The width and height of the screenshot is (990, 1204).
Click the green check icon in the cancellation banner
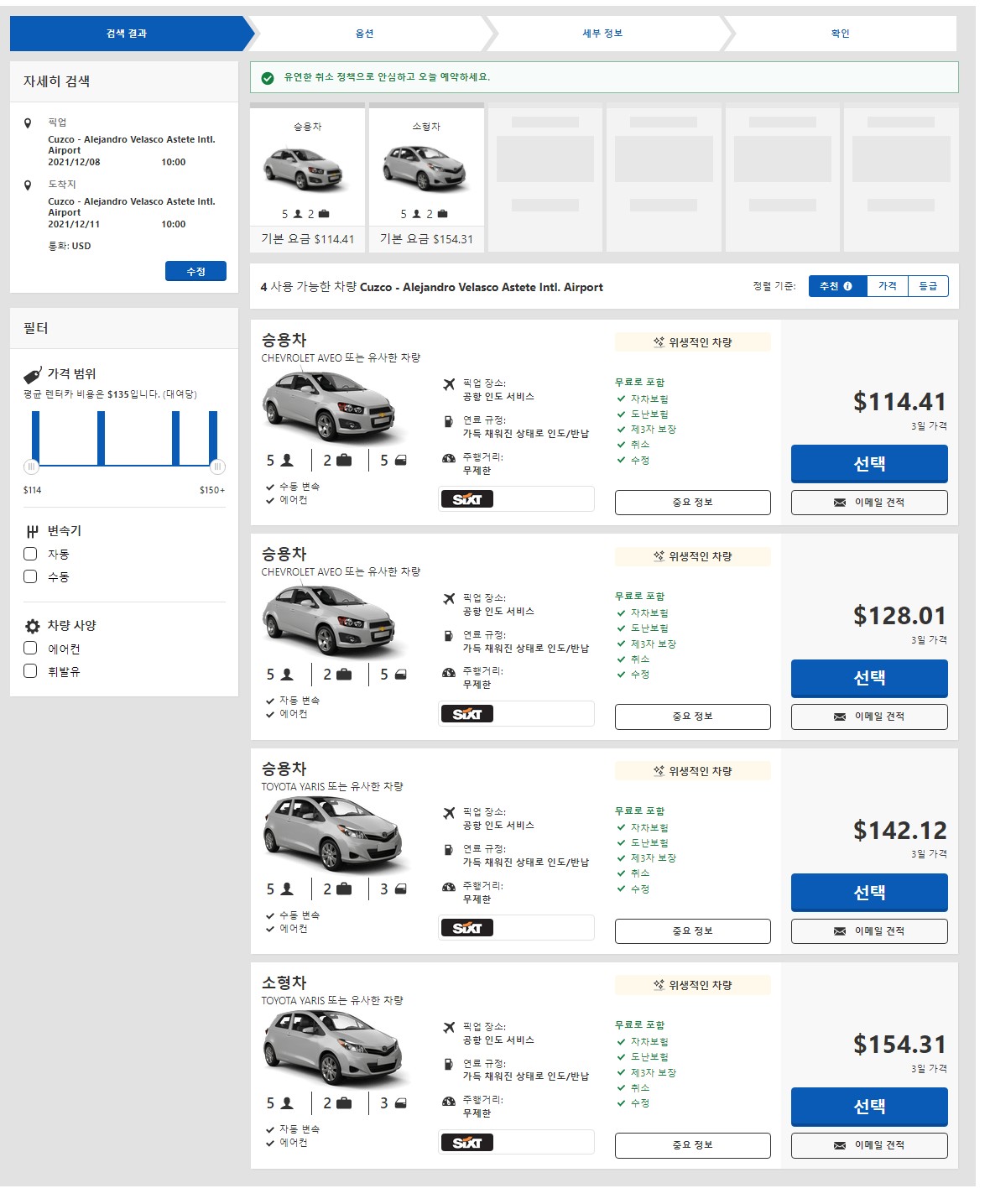tap(268, 77)
